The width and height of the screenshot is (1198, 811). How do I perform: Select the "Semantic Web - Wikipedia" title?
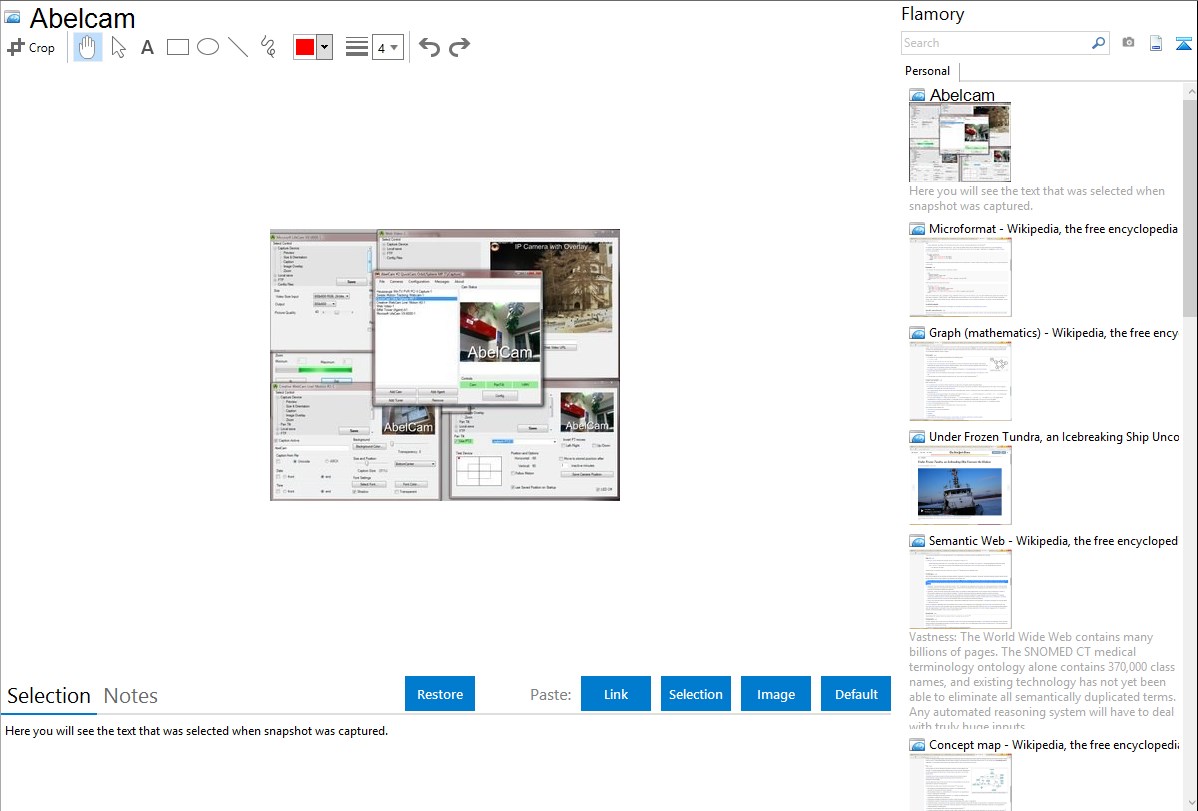pos(1053,540)
